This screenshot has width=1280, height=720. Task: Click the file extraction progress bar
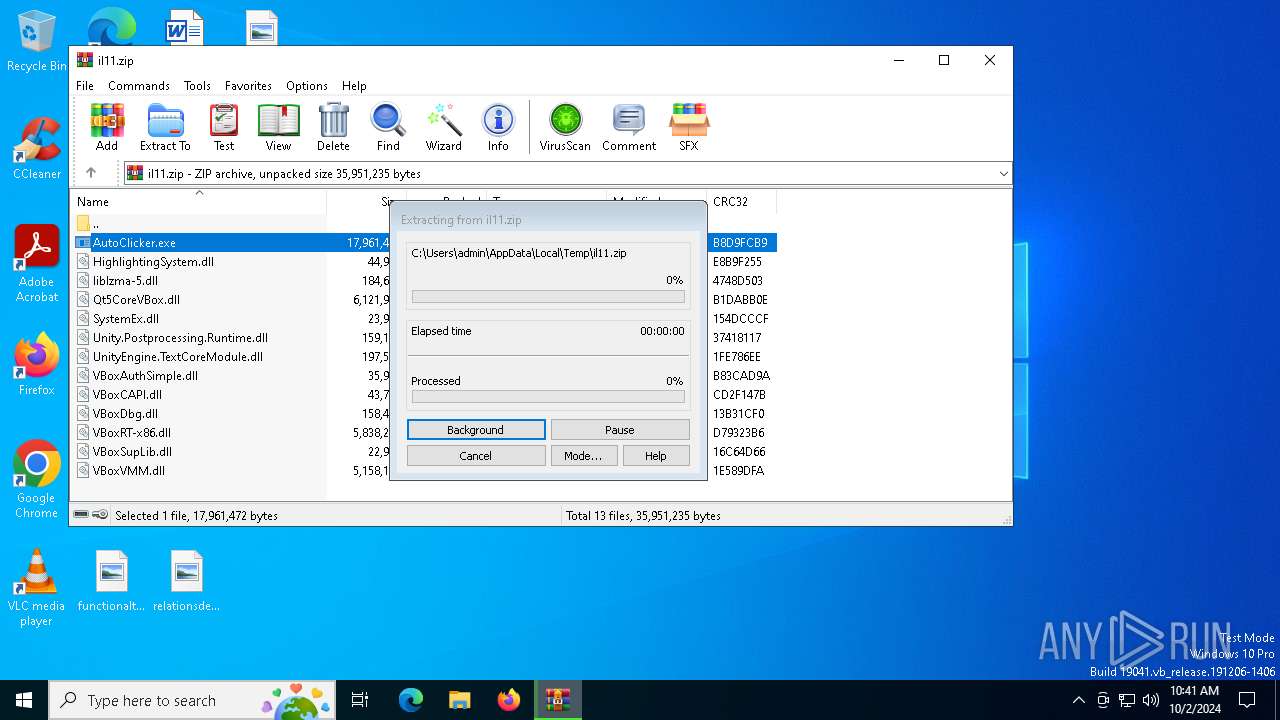548,297
